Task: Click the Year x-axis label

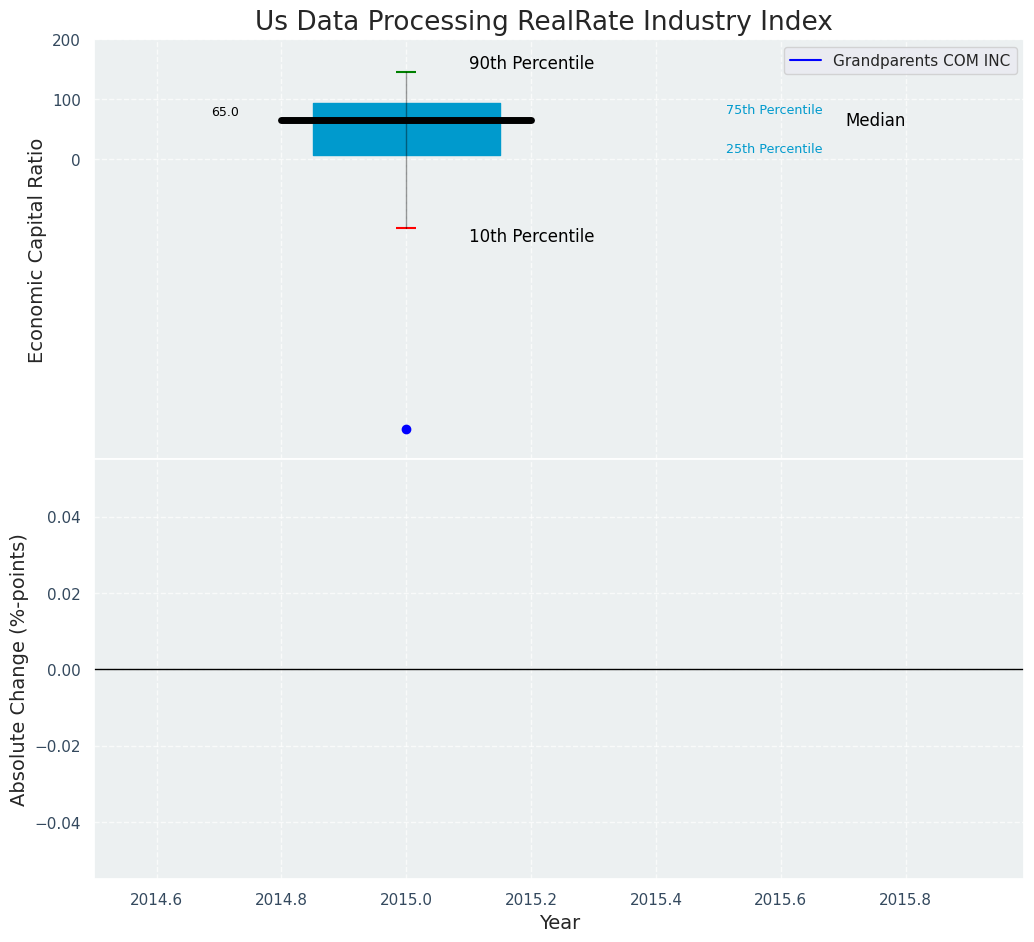Action: [x=559, y=922]
